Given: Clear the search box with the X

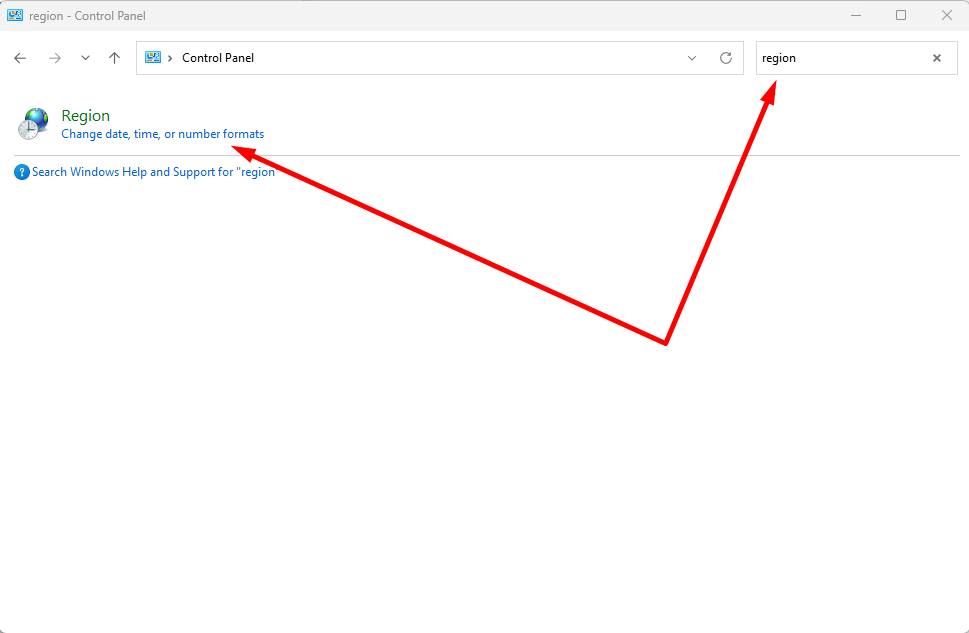Looking at the screenshot, I should pos(937,58).
